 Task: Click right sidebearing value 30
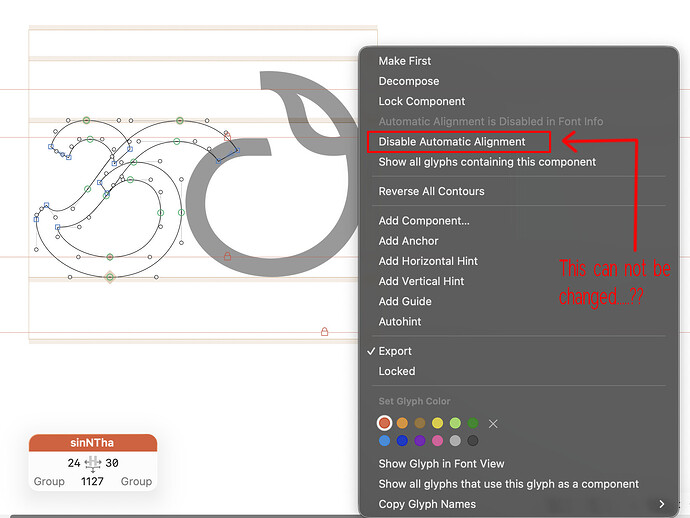(x=112, y=463)
